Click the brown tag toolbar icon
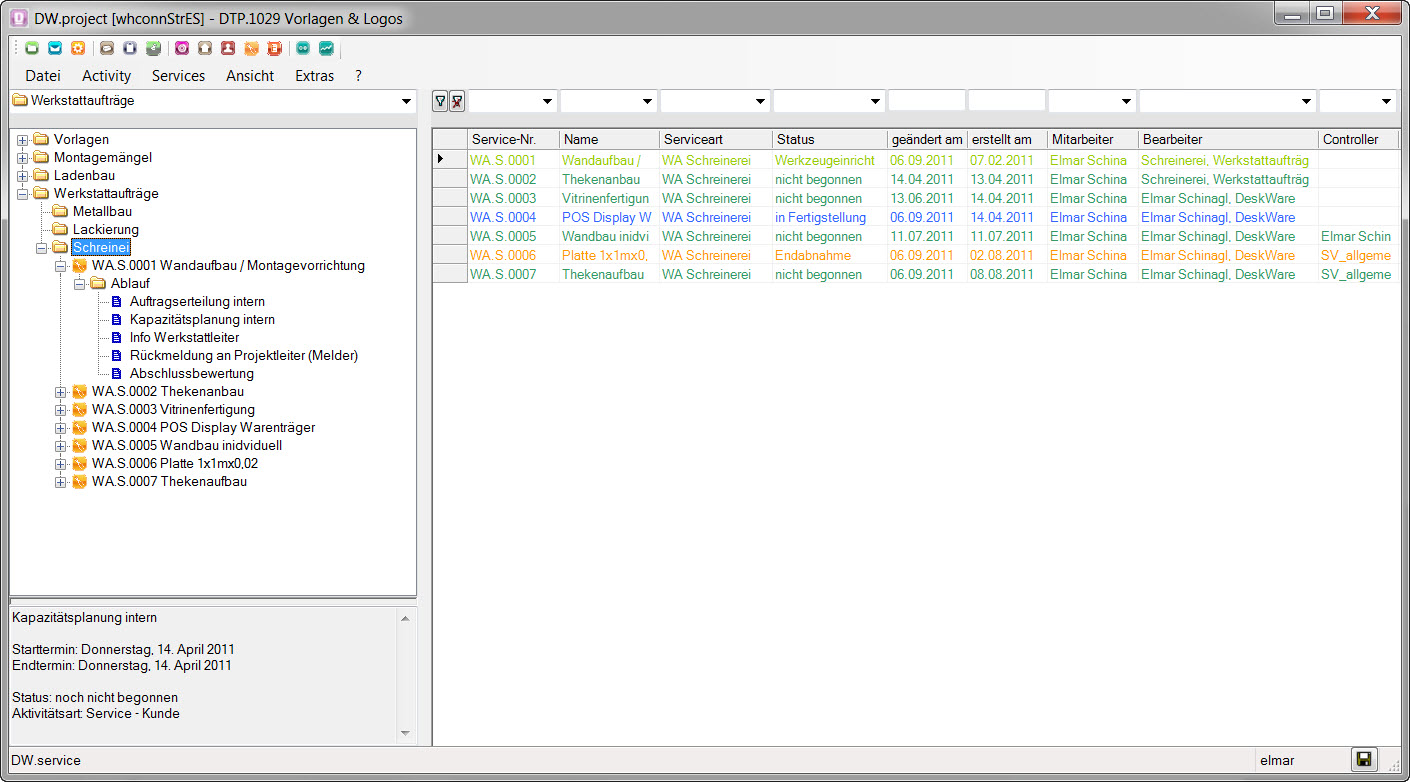1410x782 pixels. (107, 48)
